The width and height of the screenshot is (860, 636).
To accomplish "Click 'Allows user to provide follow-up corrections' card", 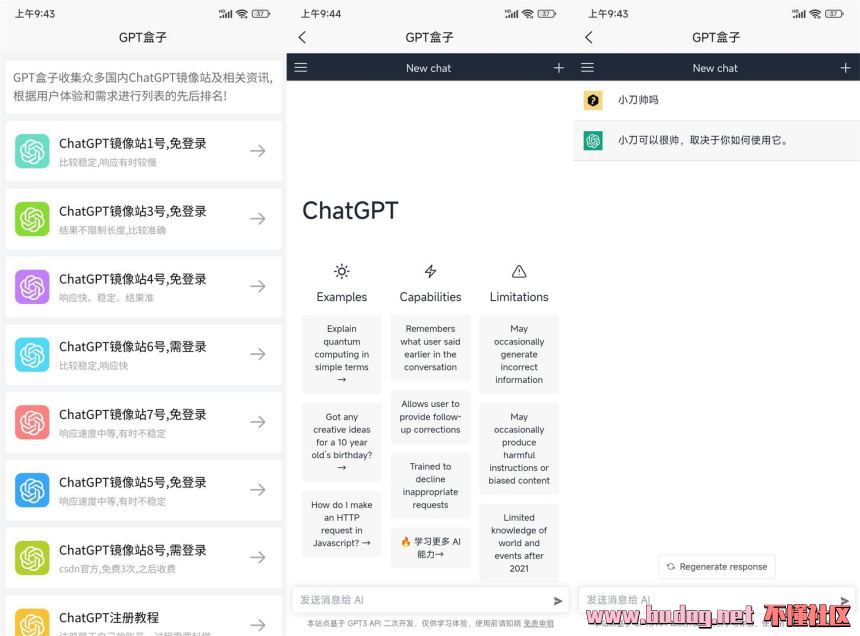I will coord(431,417).
